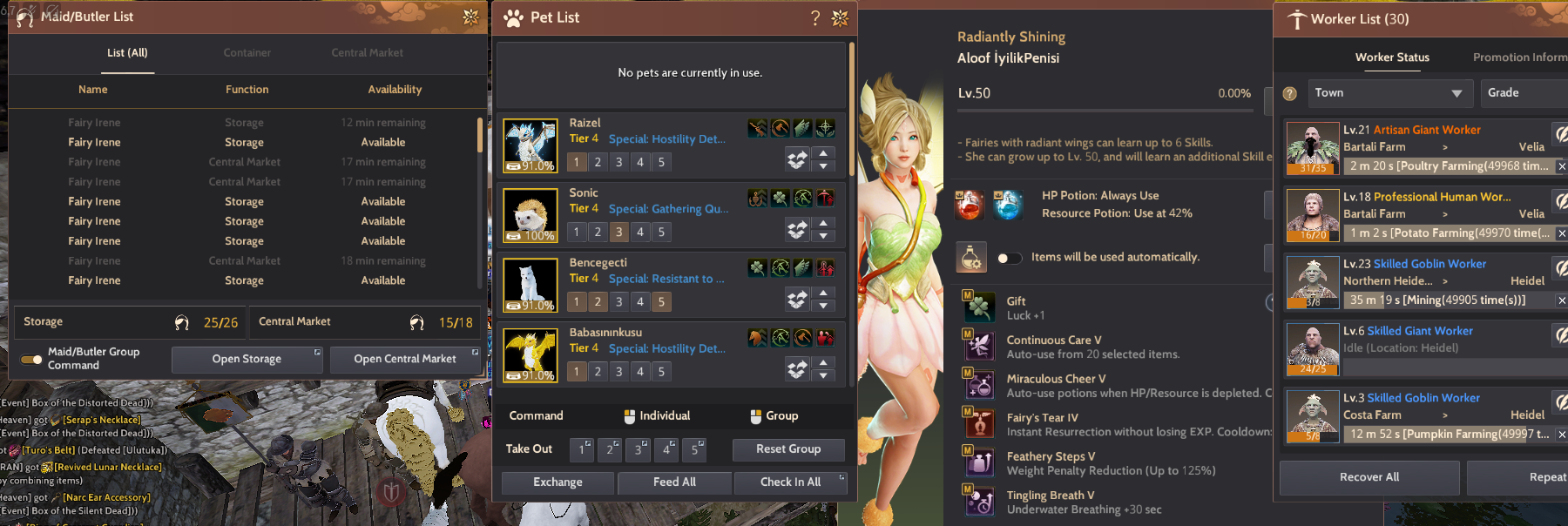
Task: Select Raizel pet portrait thumbnail
Action: click(531, 145)
